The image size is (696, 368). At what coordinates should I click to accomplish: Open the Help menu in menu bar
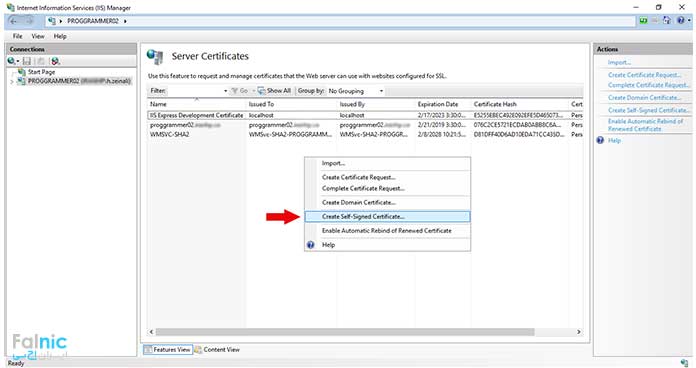pos(60,36)
